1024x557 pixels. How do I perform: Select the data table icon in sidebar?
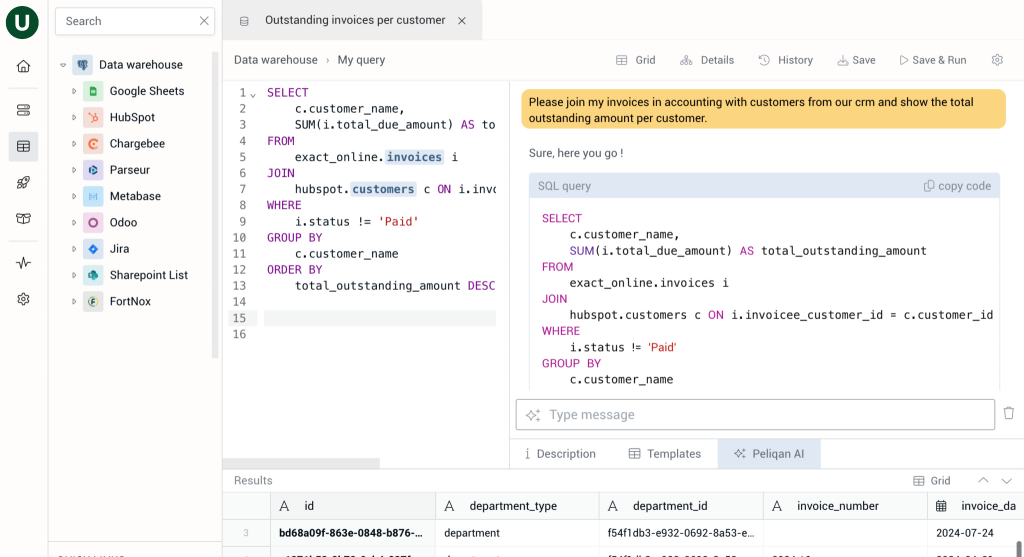[x=24, y=146]
